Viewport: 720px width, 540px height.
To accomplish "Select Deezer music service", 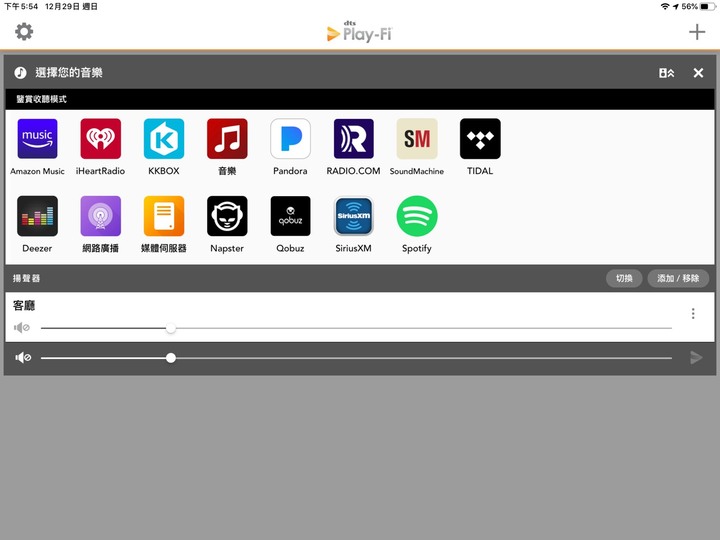I will tap(37, 216).
